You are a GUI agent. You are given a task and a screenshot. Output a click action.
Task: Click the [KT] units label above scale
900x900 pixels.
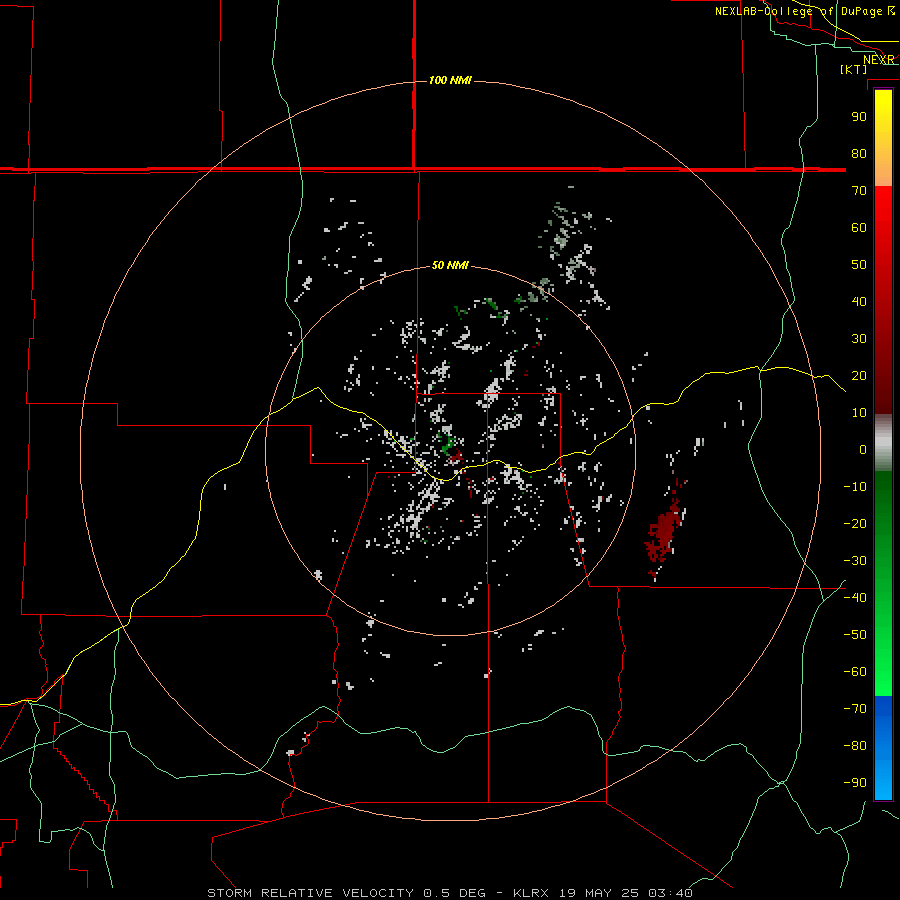[x=853, y=69]
